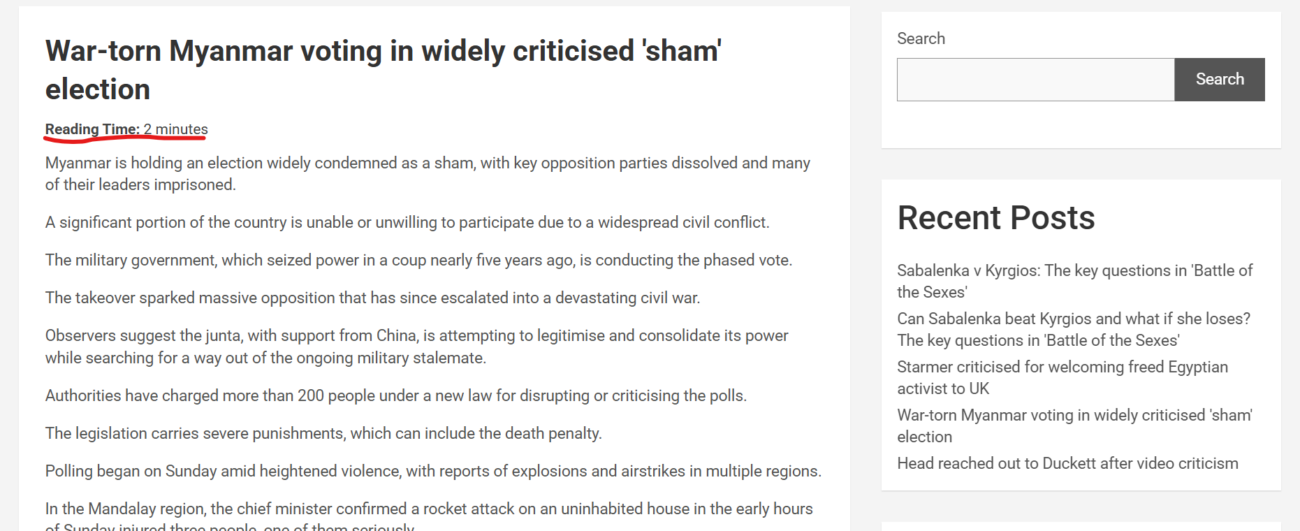Click the sentence about 200 people charged

395,395
